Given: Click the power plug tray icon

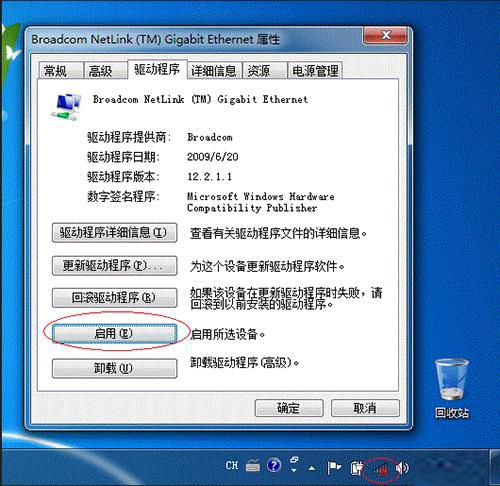Looking at the screenshot, I should (x=357, y=468).
